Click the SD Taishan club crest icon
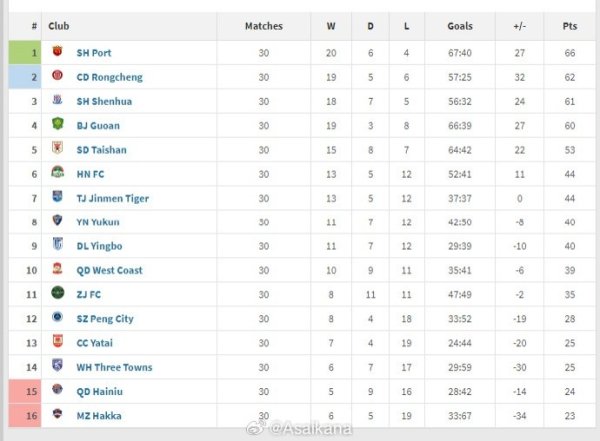 click(x=57, y=149)
